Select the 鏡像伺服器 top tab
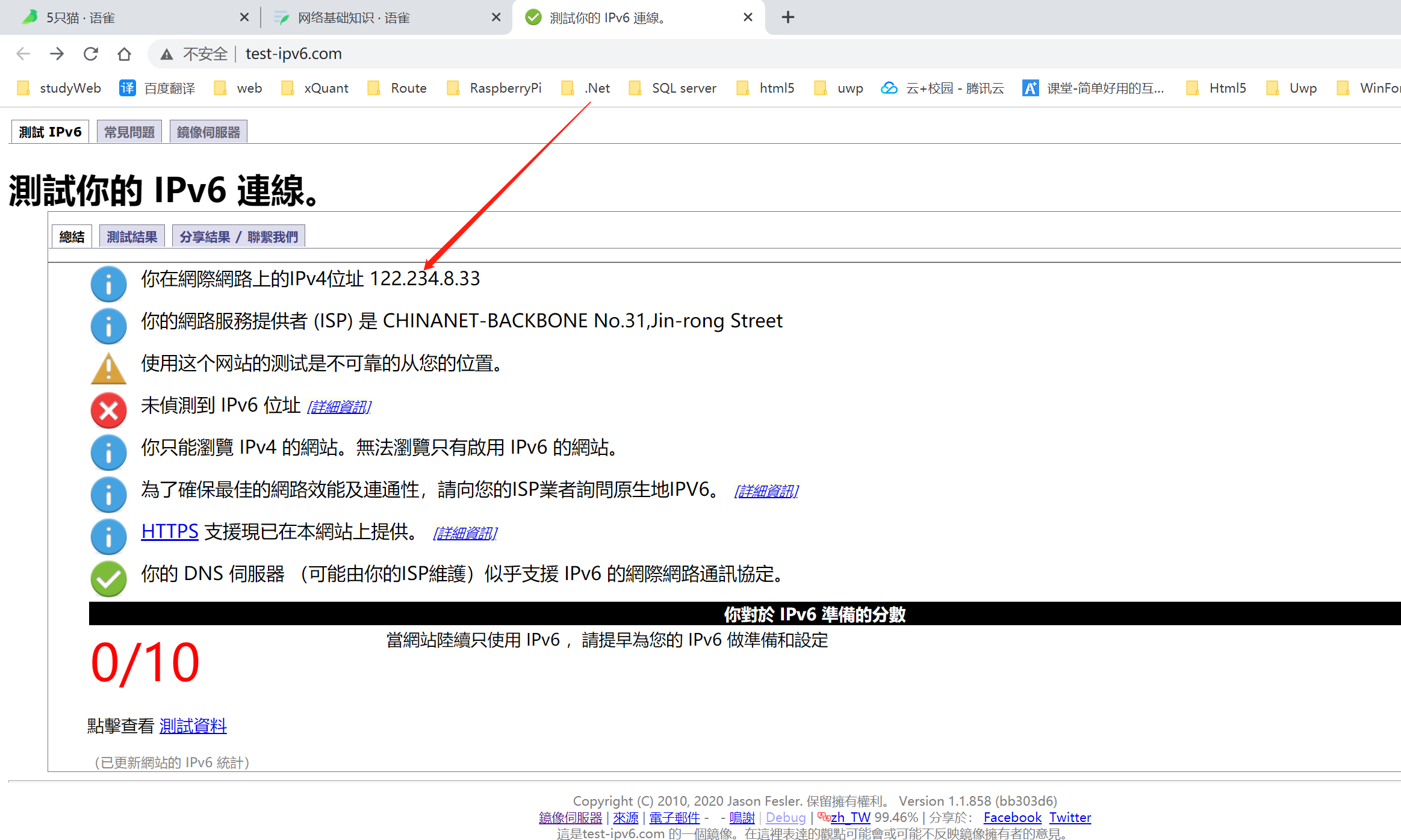Viewport: 1401px width, 840px height. [208, 132]
